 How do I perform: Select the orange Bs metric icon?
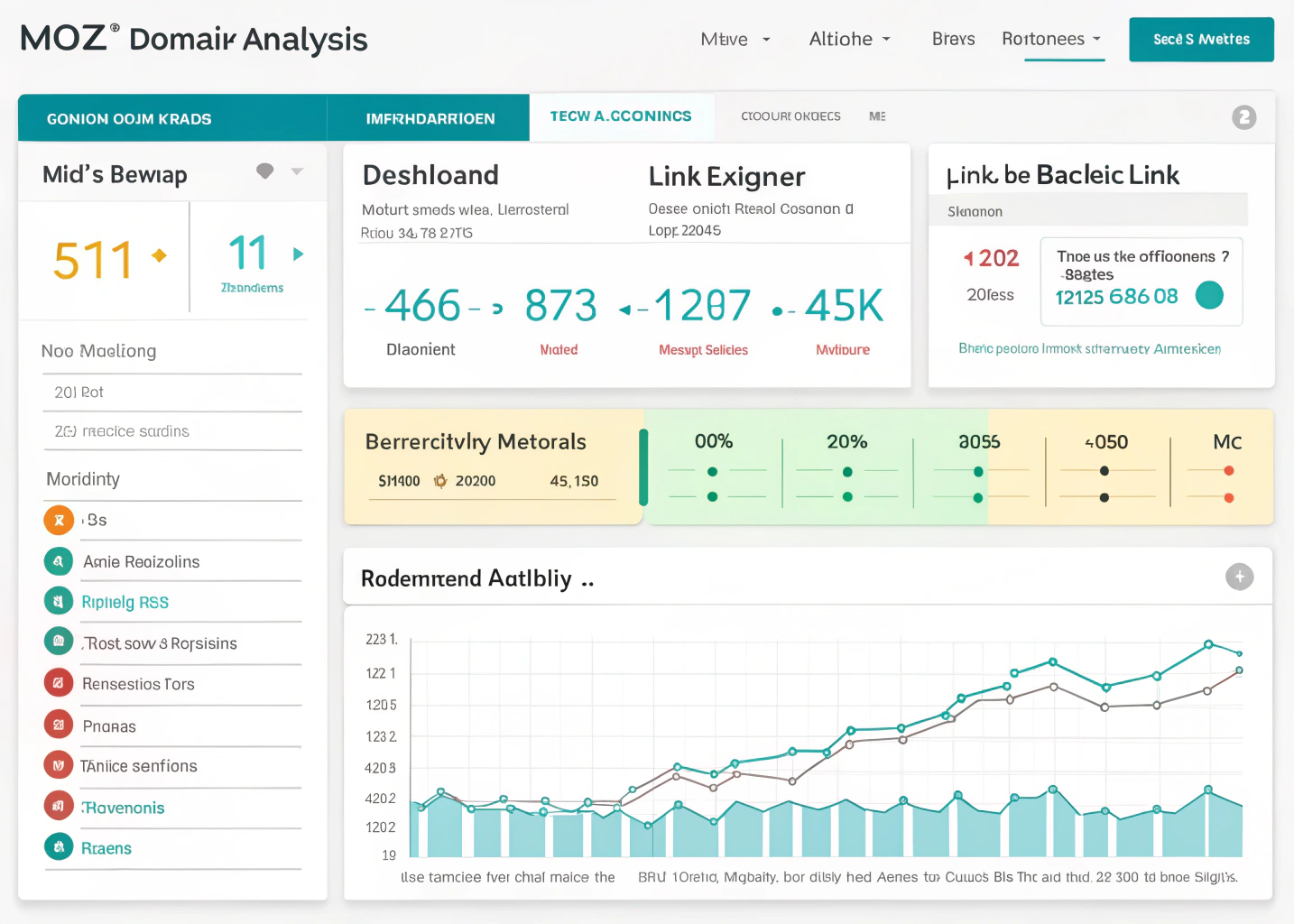coord(58,520)
